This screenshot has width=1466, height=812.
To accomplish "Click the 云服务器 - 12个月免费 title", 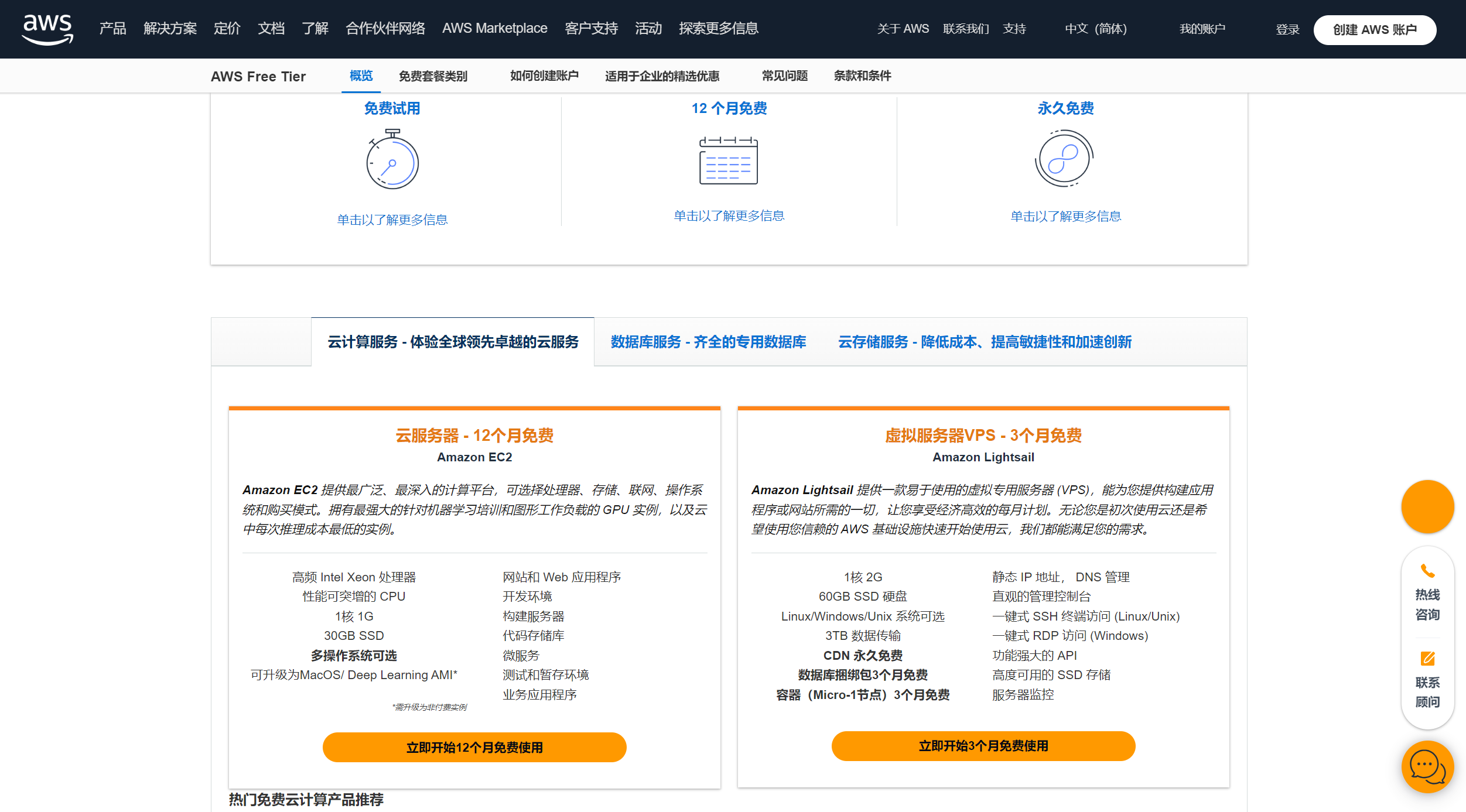I will (x=474, y=436).
